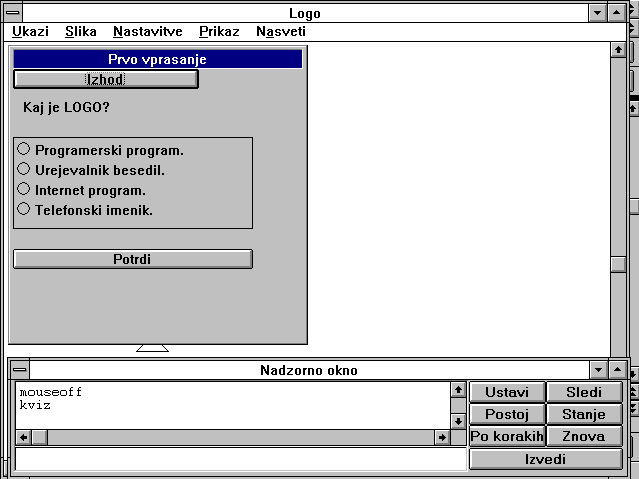Click the Sledi button
Viewport: 639px width, 479px height.
tap(584, 392)
